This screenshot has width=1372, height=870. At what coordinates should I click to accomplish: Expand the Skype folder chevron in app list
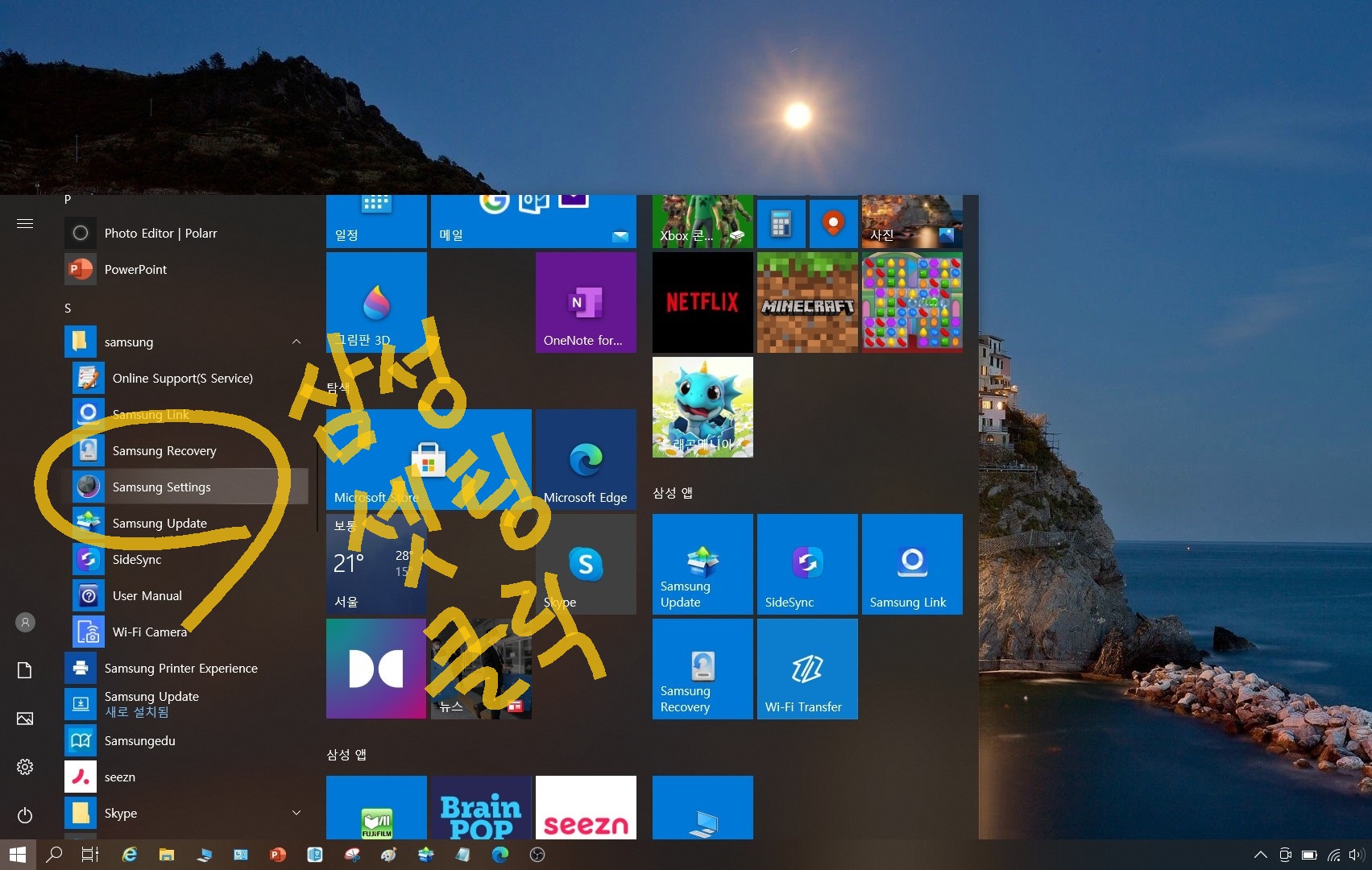296,813
